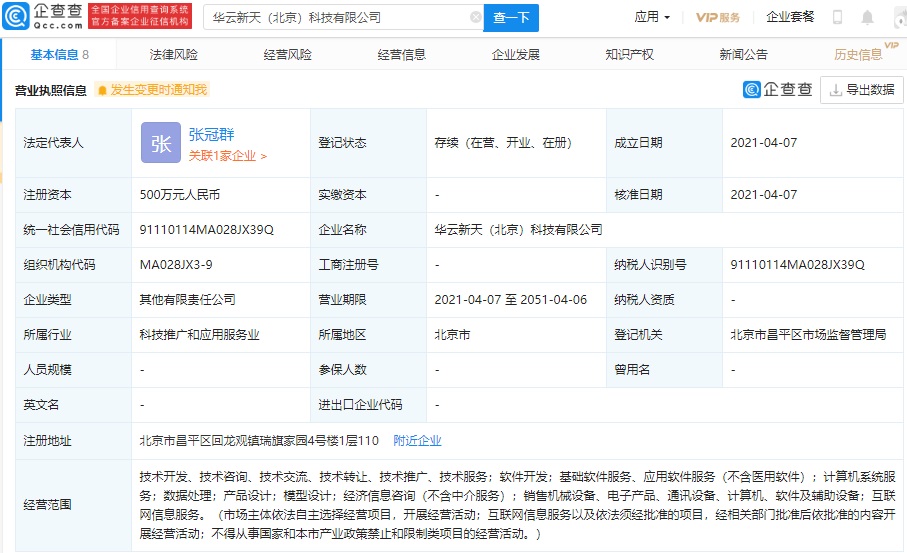Image resolution: width=907 pixels, height=553 pixels.
Task: Click registration authority 北京市昌平区市场监督管理局
Action: point(808,334)
